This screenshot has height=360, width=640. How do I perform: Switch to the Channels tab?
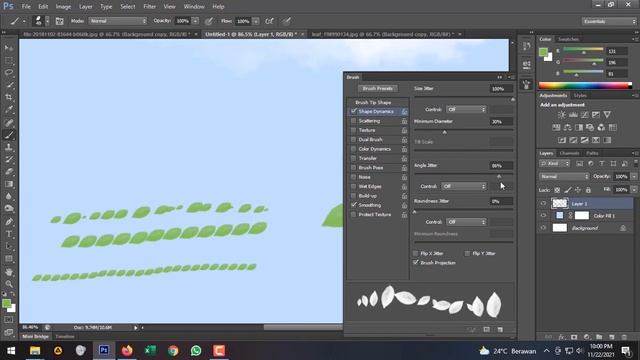(x=569, y=153)
